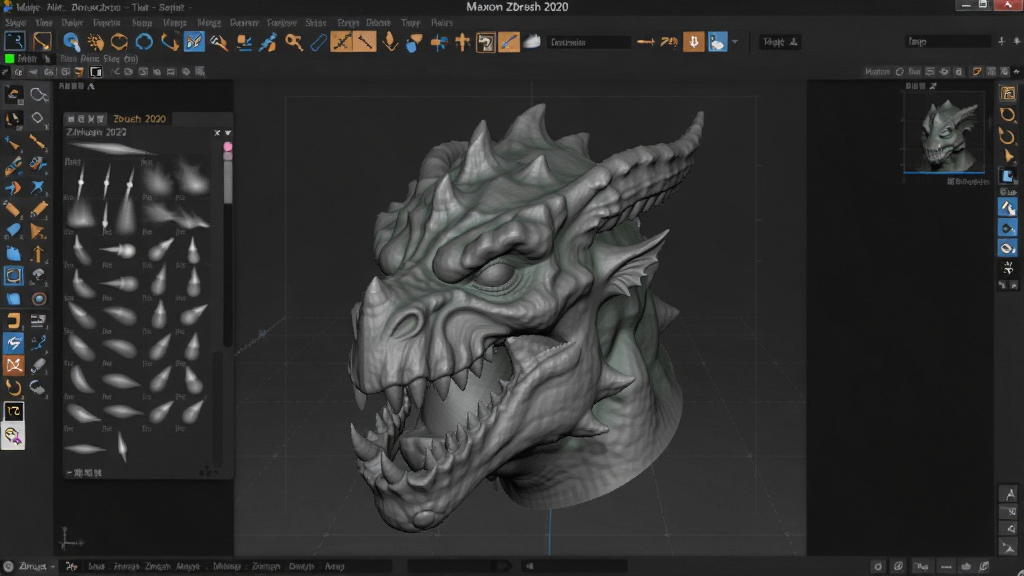This screenshot has width=1024, height=576.
Task: Click the orange arrow pointer icon in right toolbar
Action: [1008, 157]
